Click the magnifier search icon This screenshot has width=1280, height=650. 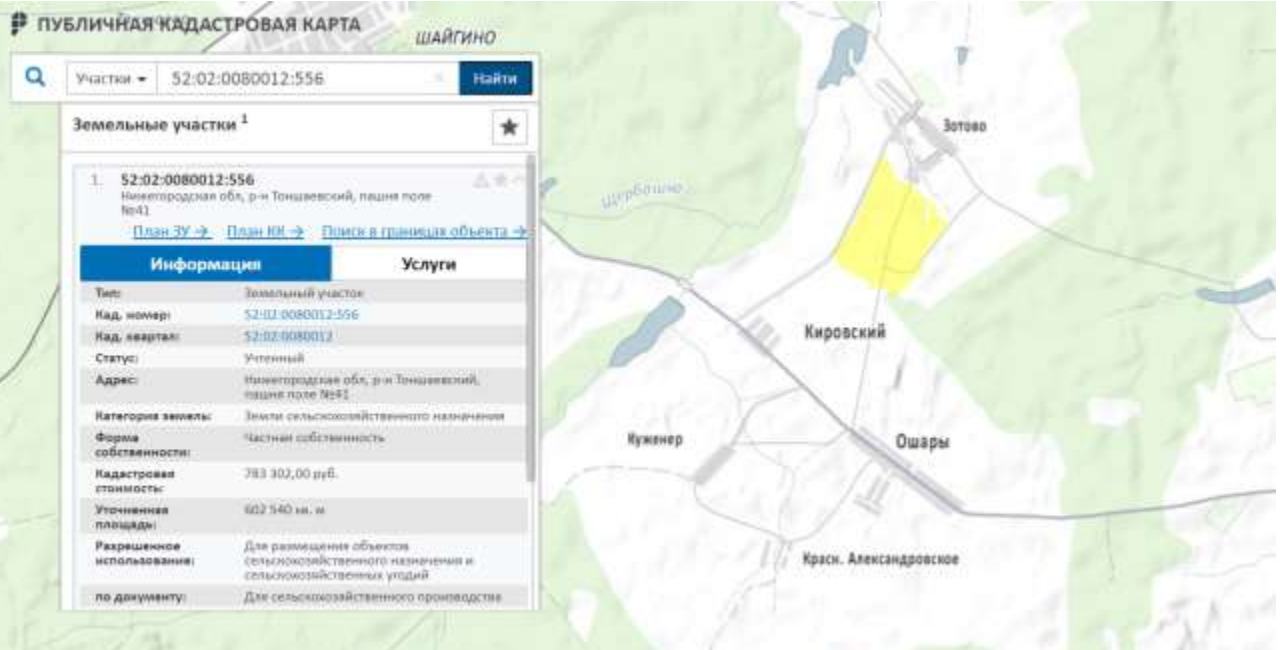35,78
